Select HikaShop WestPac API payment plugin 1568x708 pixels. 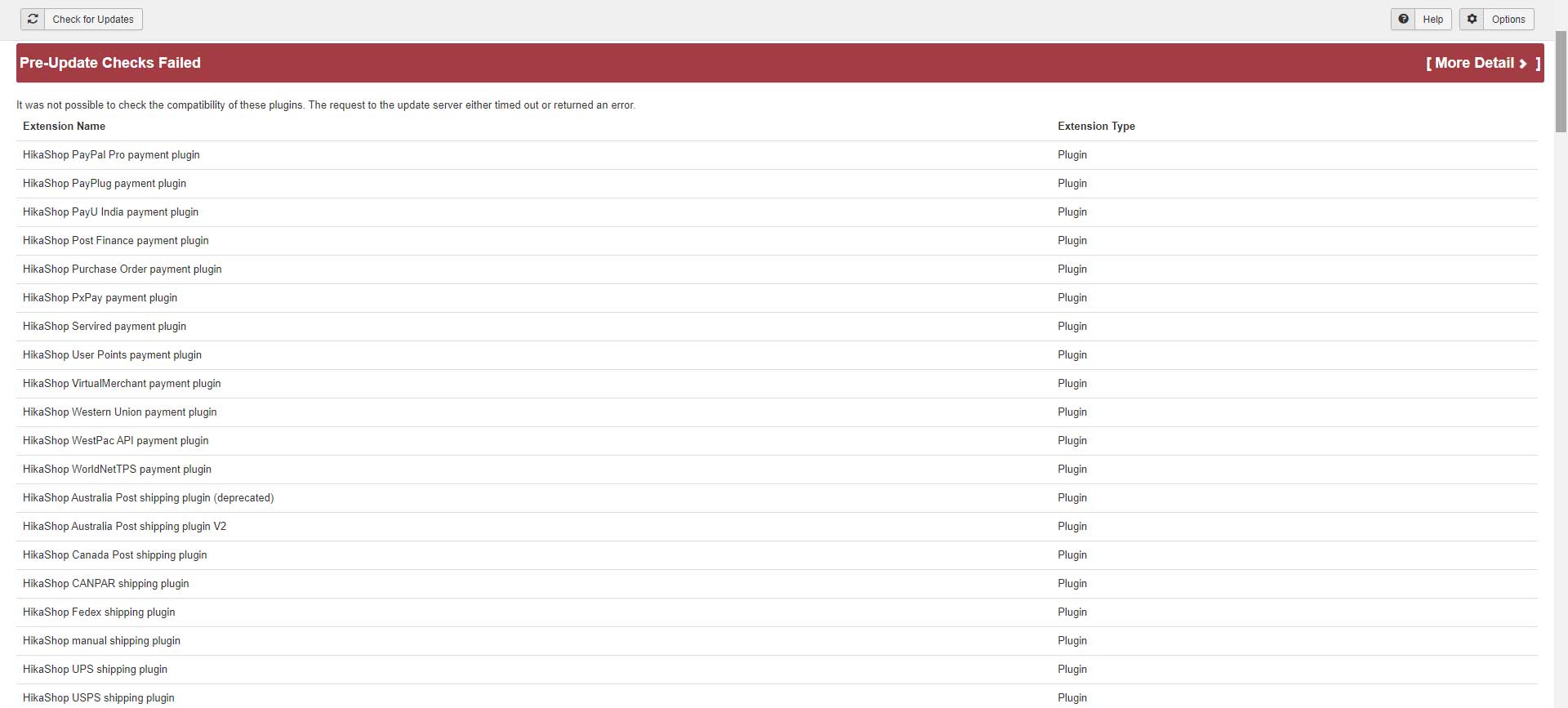[116, 441]
